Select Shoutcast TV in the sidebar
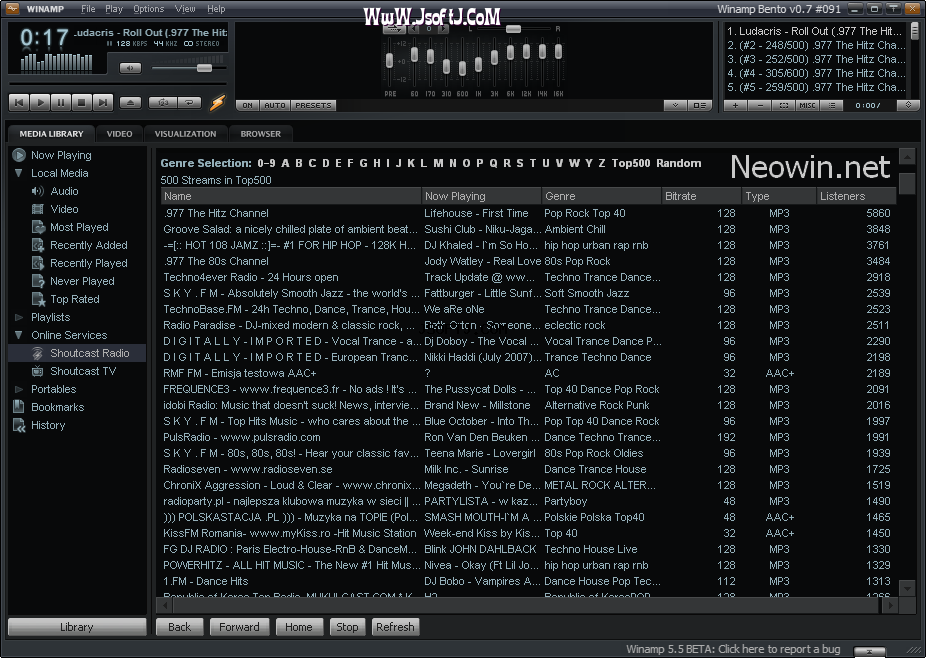Image resolution: width=926 pixels, height=658 pixels. [83, 371]
